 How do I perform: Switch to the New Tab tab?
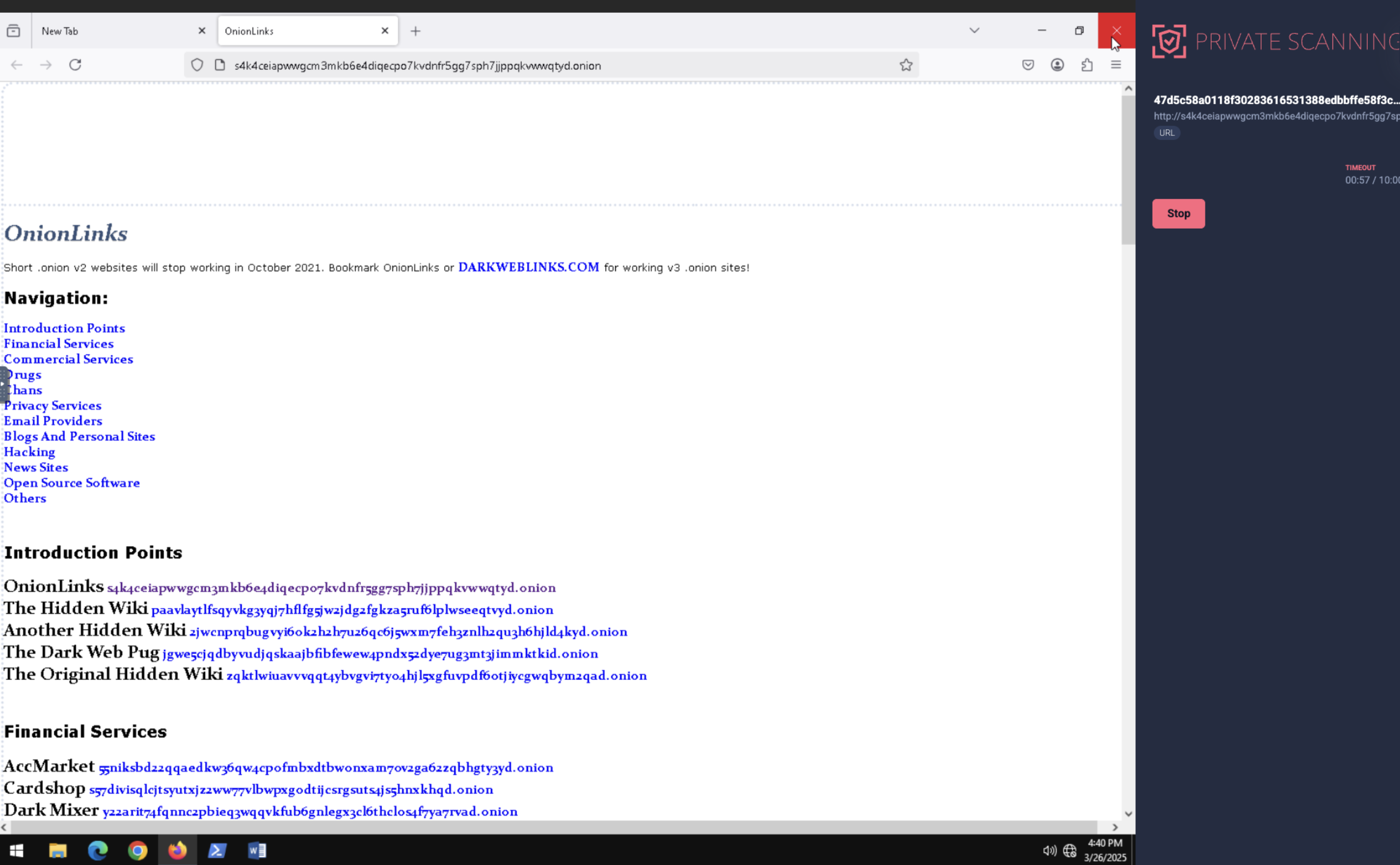pos(114,31)
